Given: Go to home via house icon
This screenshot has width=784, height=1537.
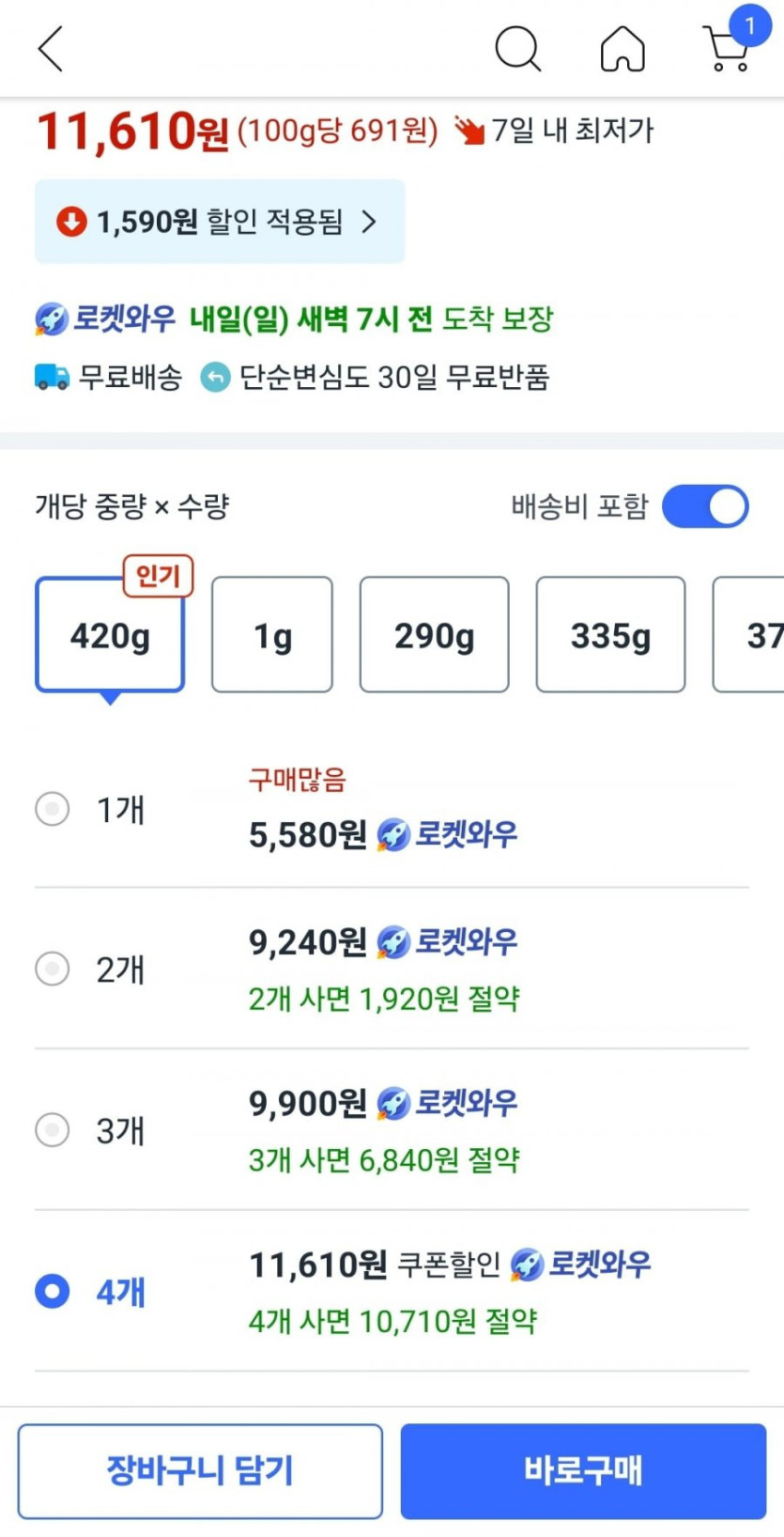Looking at the screenshot, I should 623,48.
